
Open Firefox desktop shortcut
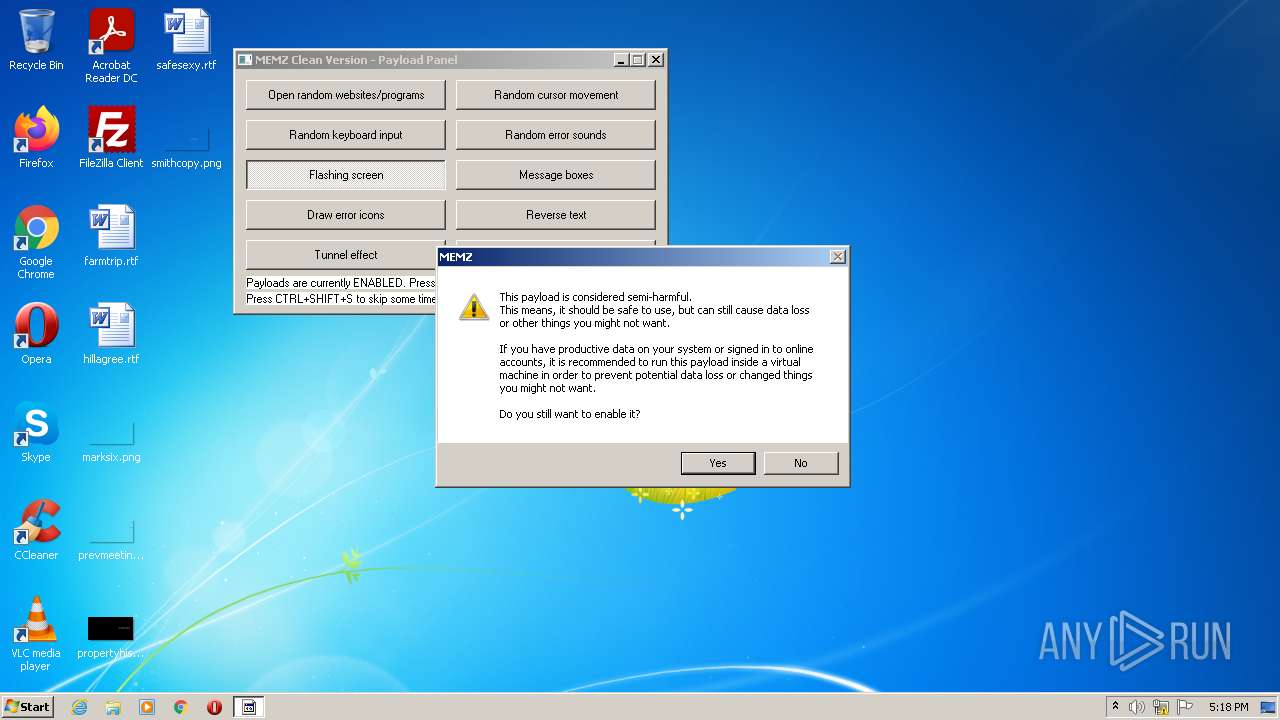pos(36,138)
